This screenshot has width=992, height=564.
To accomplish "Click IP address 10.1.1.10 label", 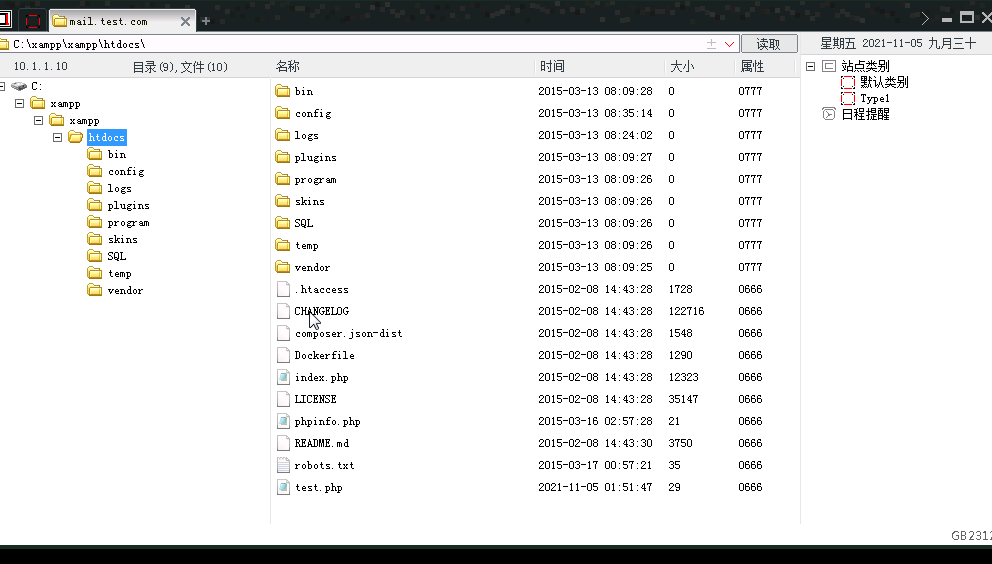I will coord(40,66).
